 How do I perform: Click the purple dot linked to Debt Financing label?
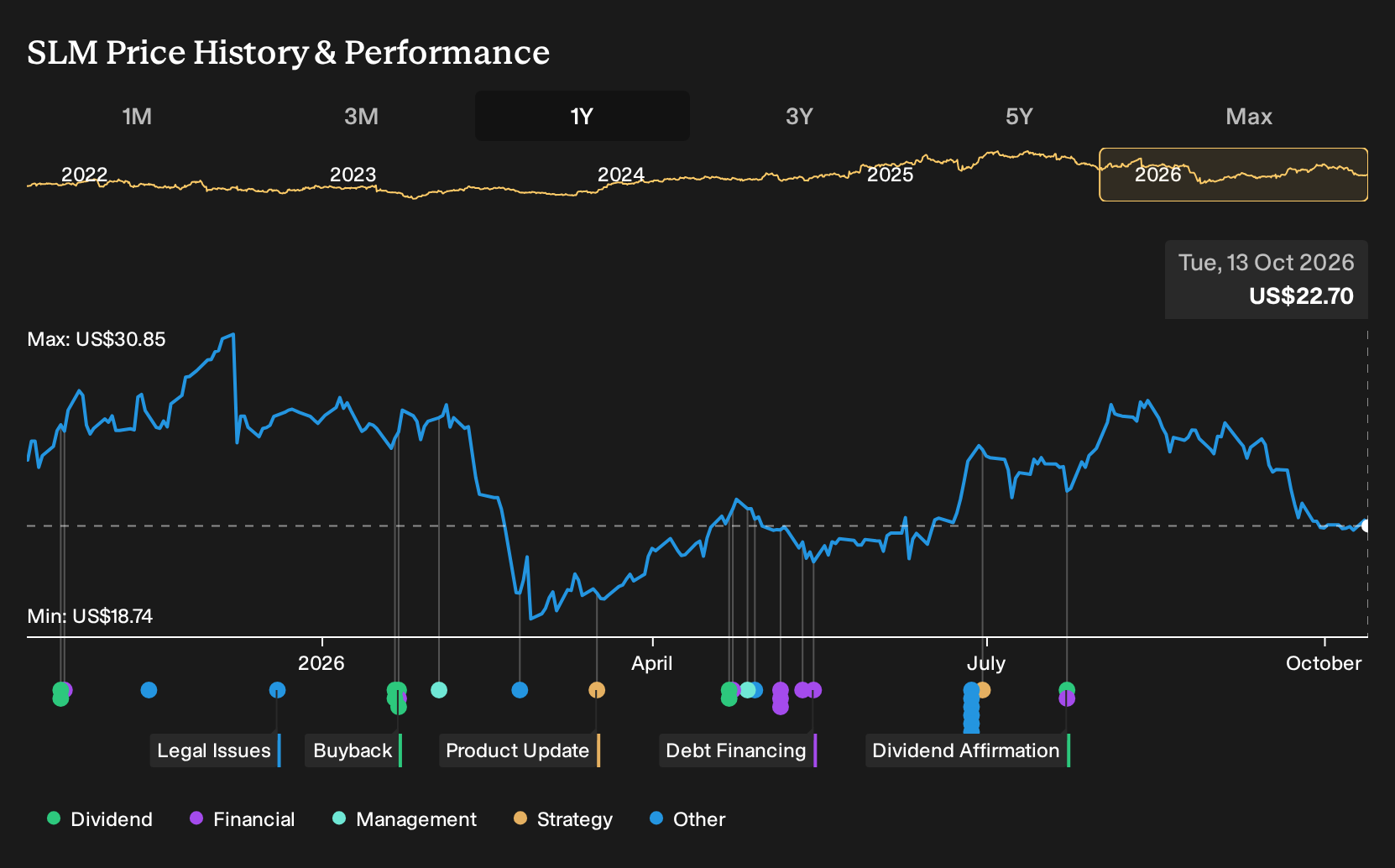(x=814, y=690)
